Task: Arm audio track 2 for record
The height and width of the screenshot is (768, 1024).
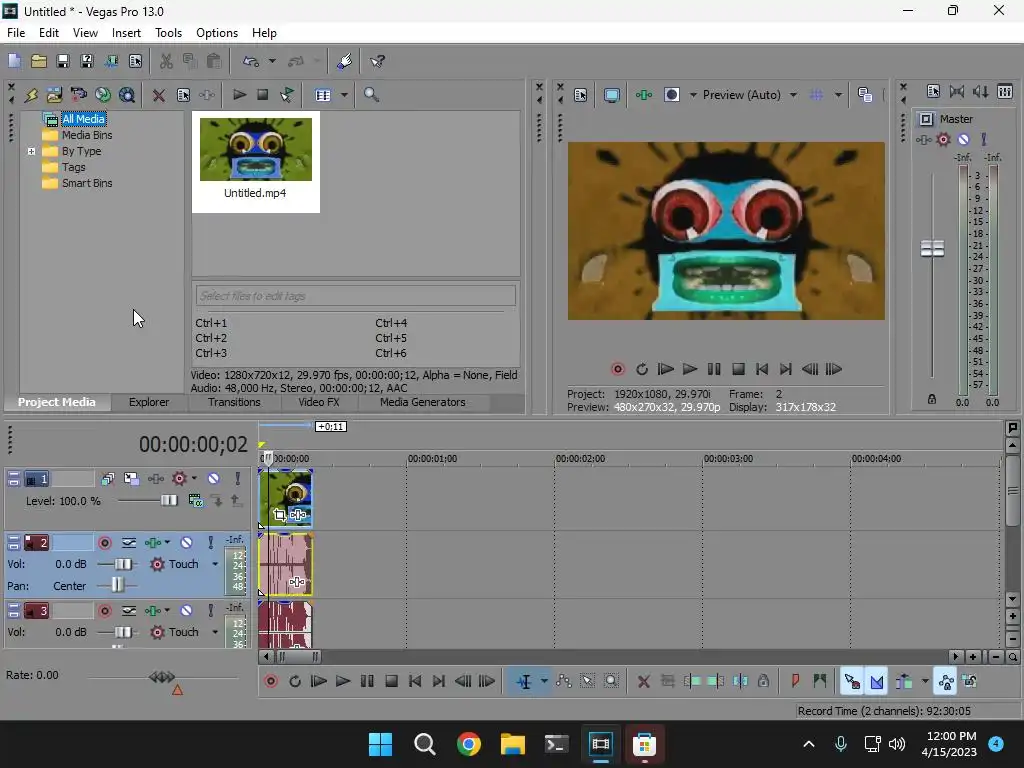Action: coord(104,543)
